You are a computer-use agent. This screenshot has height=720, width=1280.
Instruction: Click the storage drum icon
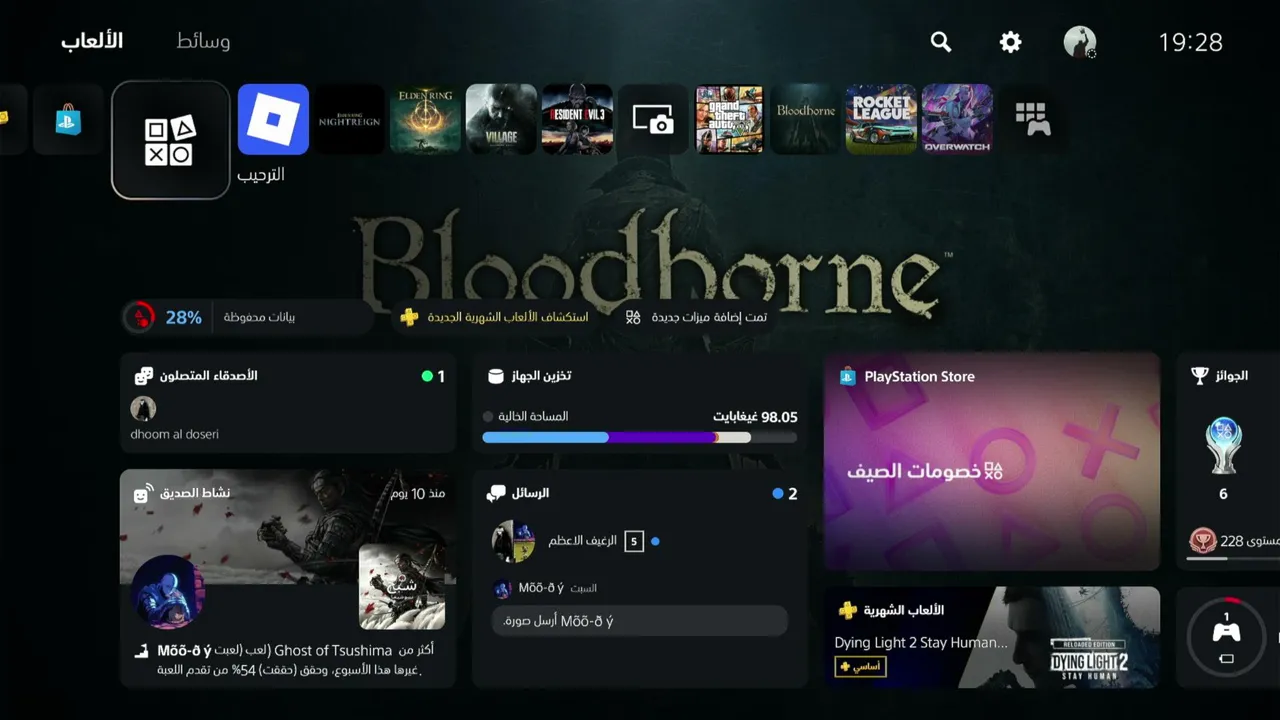tap(495, 376)
